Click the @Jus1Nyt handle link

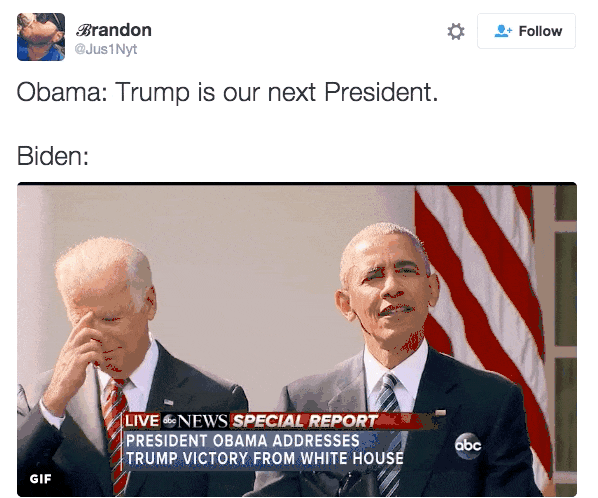click(106, 49)
